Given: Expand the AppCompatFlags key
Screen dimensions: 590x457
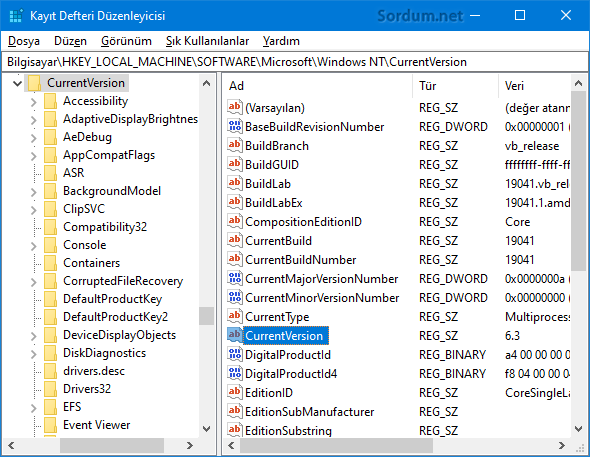Looking at the screenshot, I should click(x=33, y=155).
